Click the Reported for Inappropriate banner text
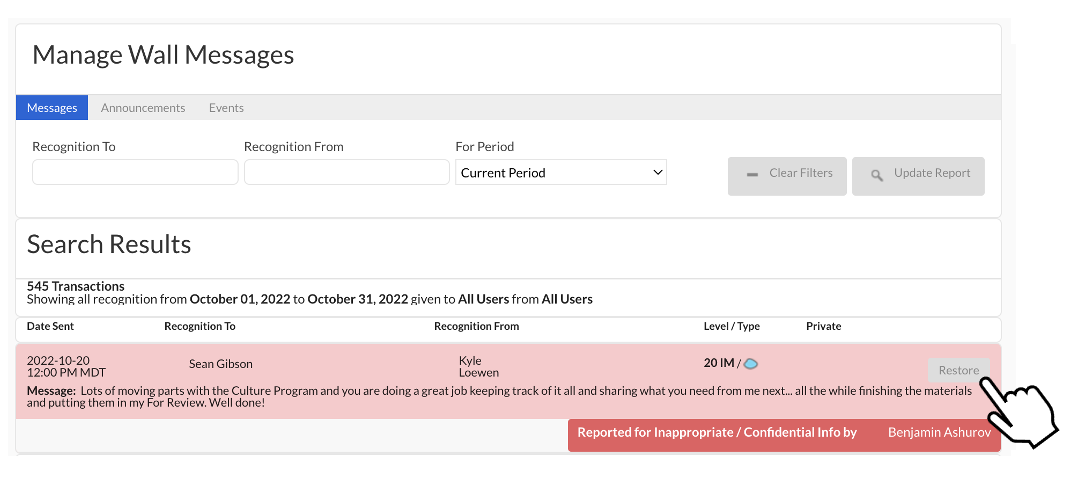The image size is (1072, 484). point(716,433)
